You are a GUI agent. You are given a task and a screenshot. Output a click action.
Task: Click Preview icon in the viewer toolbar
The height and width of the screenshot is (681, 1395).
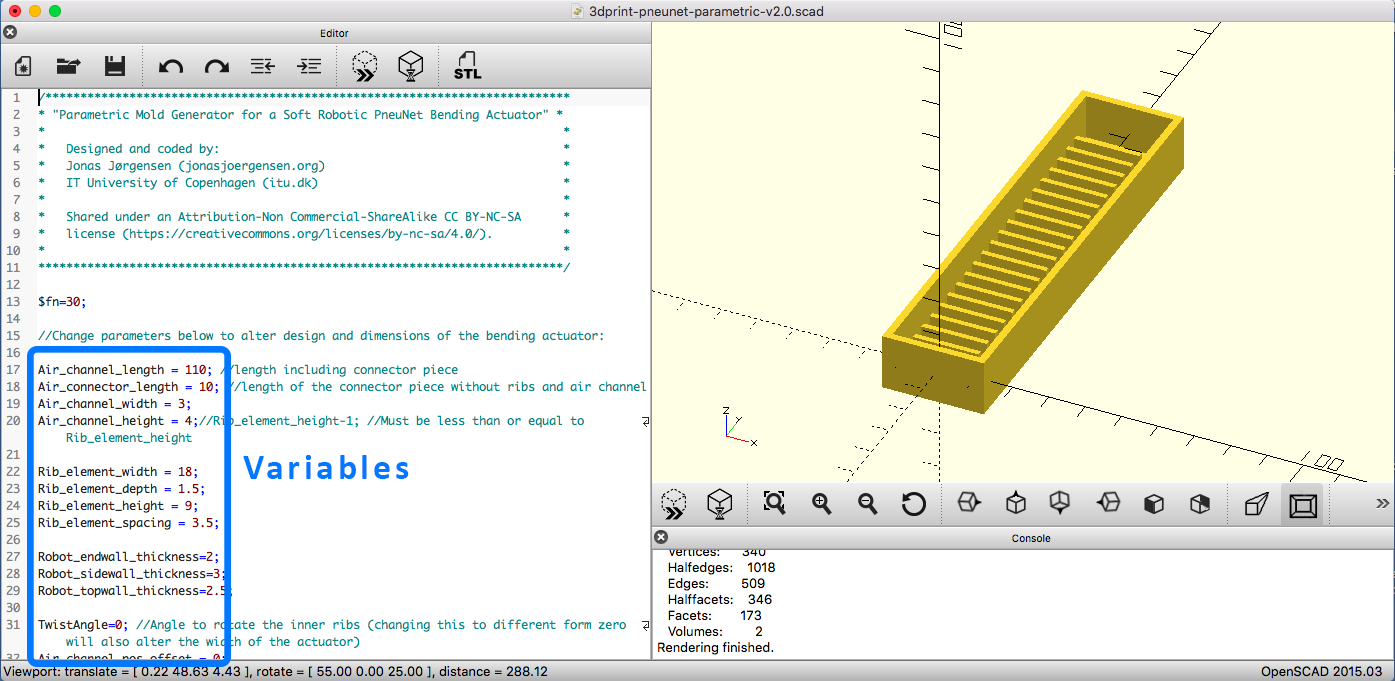click(x=674, y=503)
